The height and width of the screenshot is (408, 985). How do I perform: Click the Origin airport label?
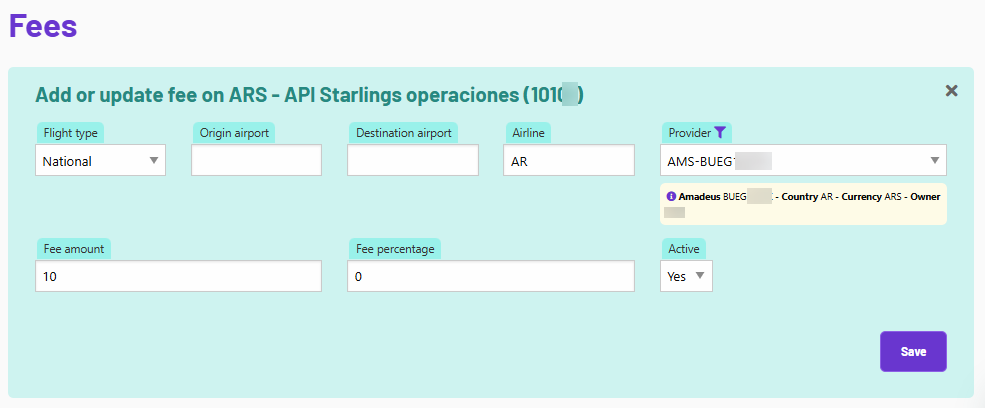pyautogui.click(x=234, y=133)
